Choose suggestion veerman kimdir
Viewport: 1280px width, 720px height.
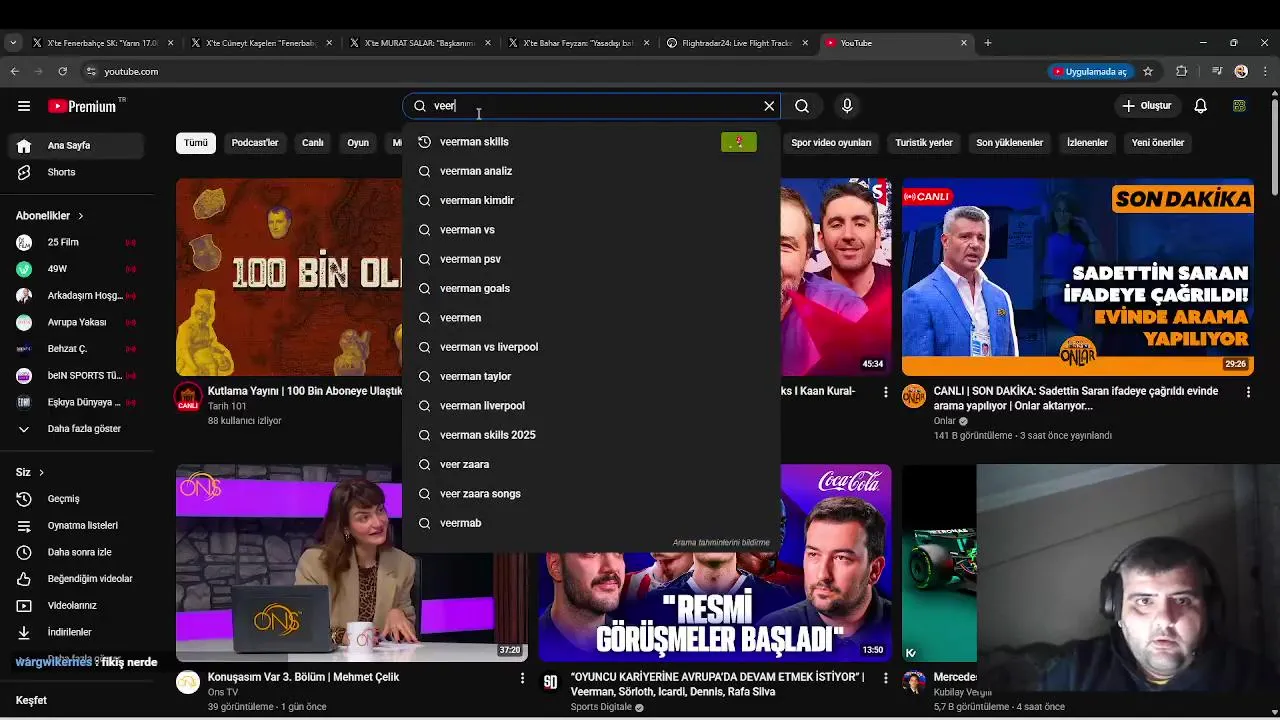590,200
